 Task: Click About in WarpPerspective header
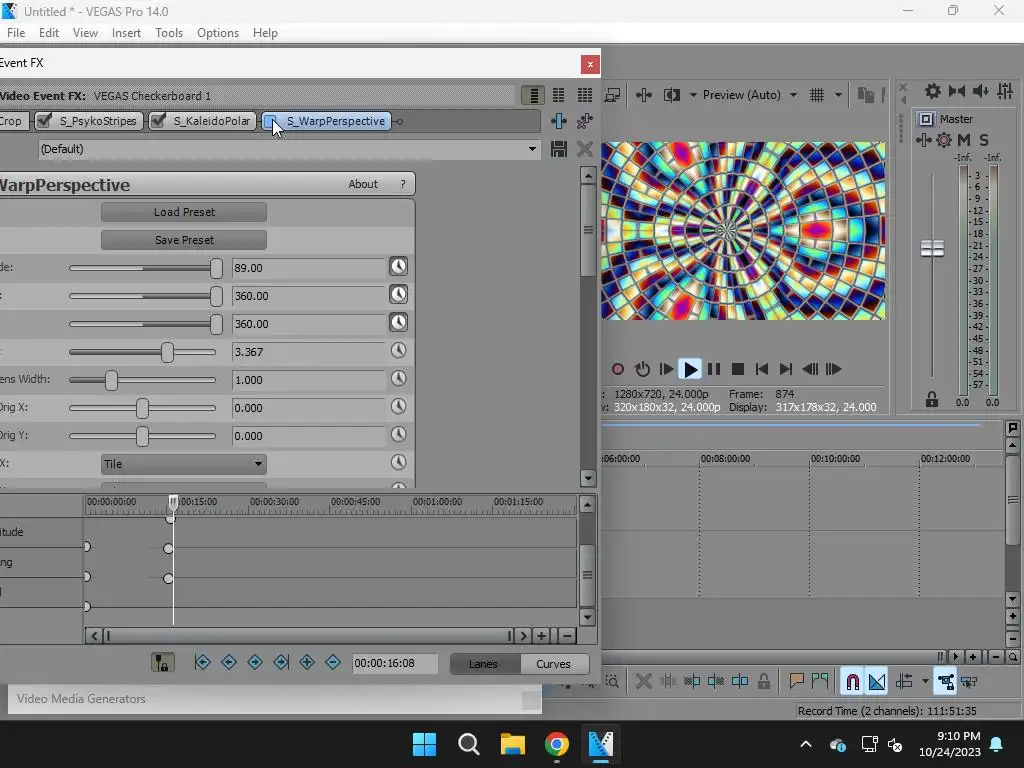(x=362, y=184)
